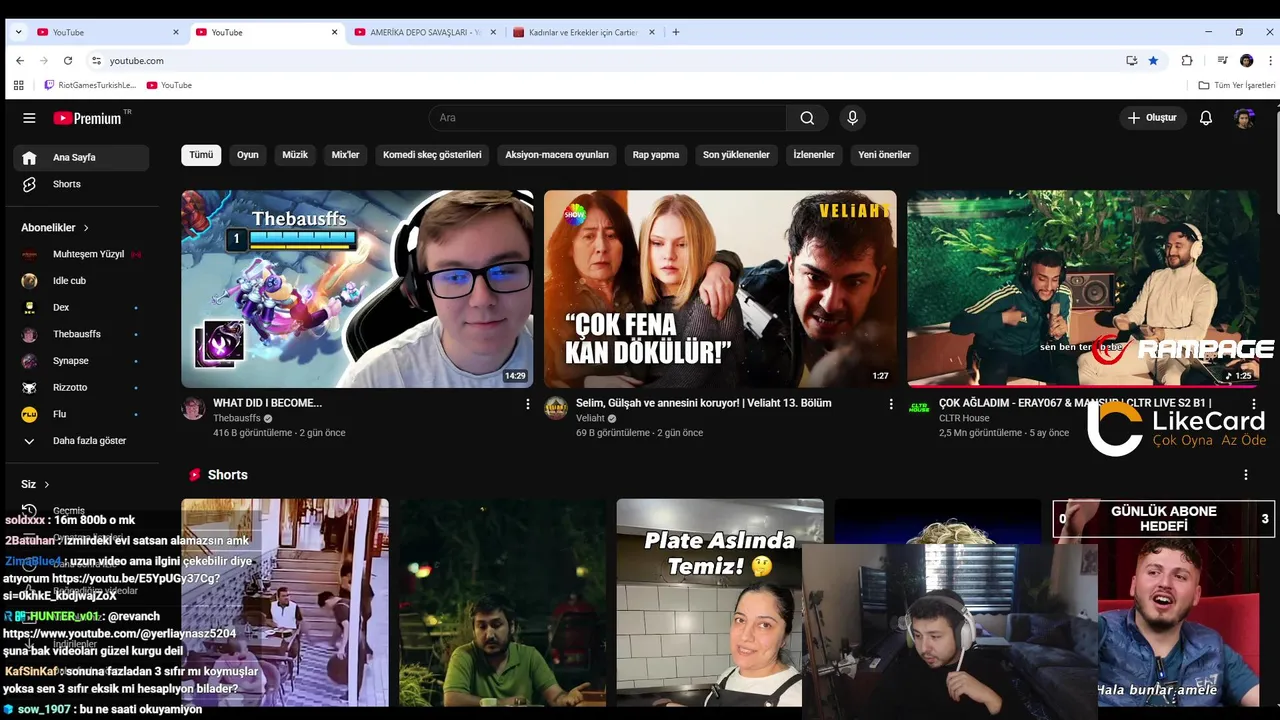Click the browser back arrow
The width and height of the screenshot is (1280, 720).
coord(19,61)
